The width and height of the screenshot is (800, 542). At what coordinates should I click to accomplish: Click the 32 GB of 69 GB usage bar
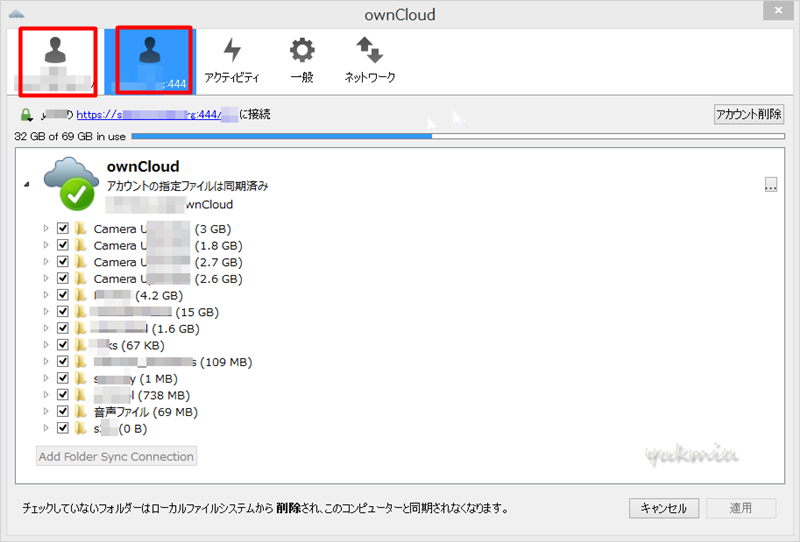tap(458, 136)
